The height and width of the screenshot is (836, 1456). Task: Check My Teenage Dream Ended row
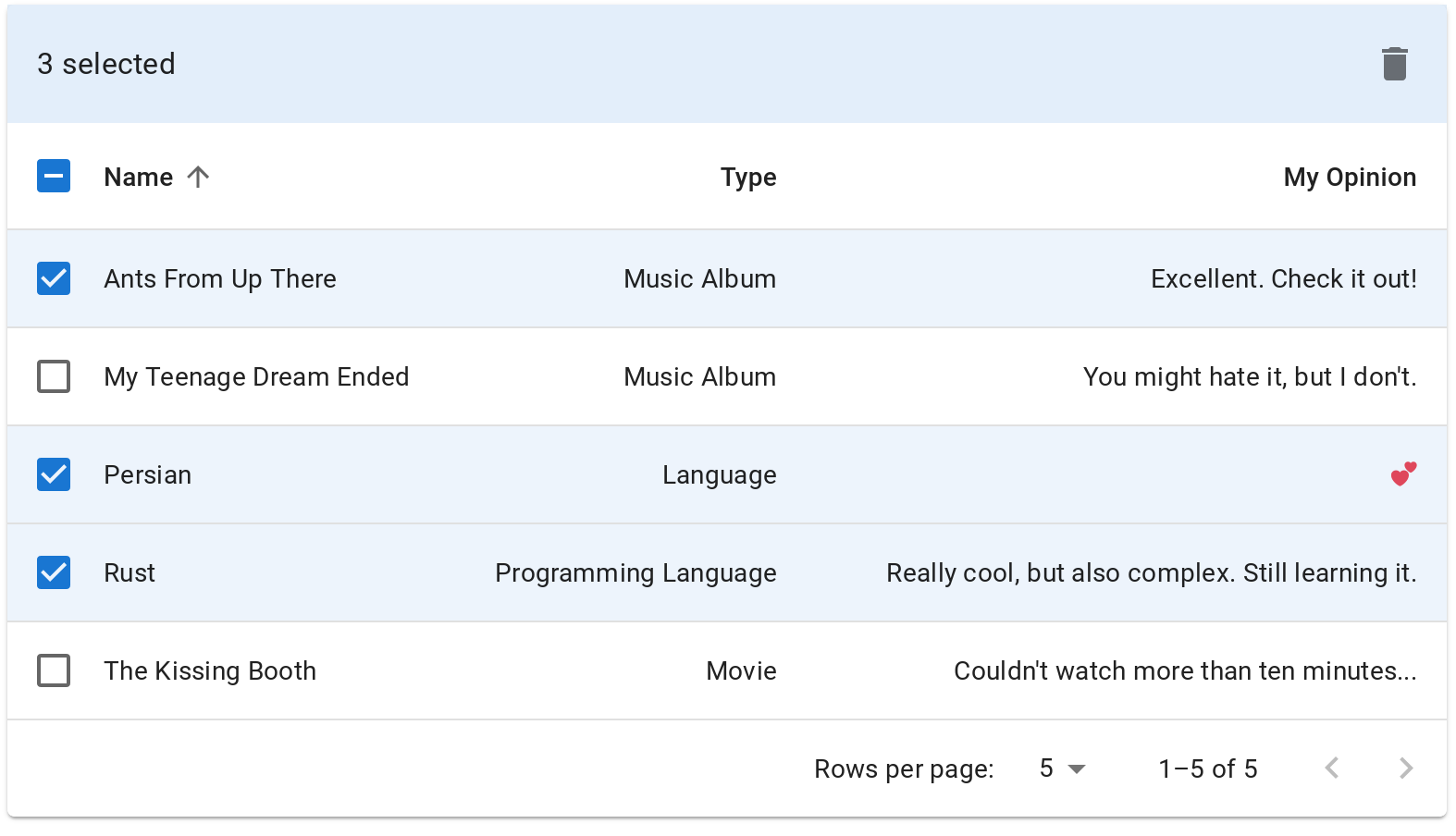pos(54,376)
